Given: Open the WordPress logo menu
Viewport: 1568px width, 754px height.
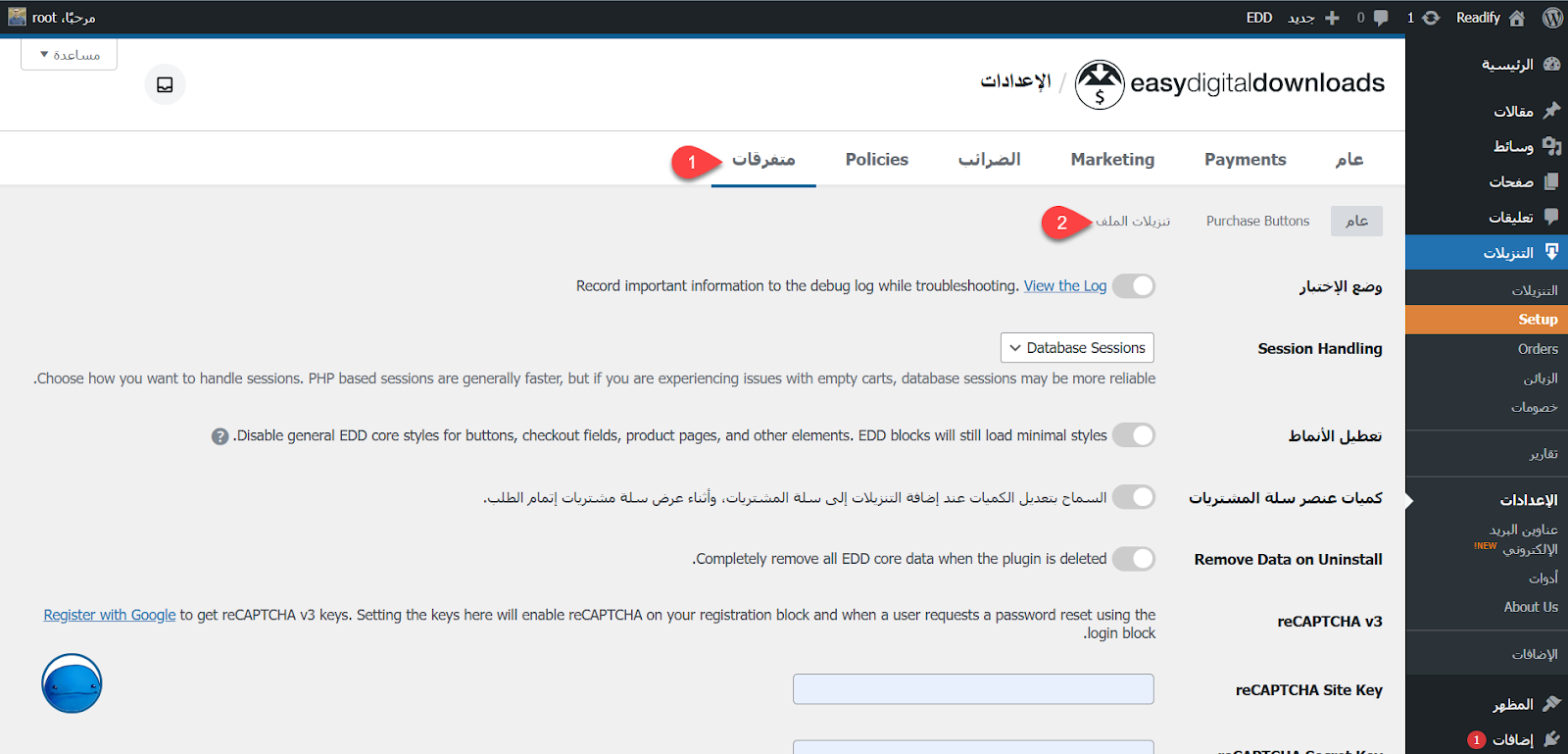Looking at the screenshot, I should (x=1552, y=18).
